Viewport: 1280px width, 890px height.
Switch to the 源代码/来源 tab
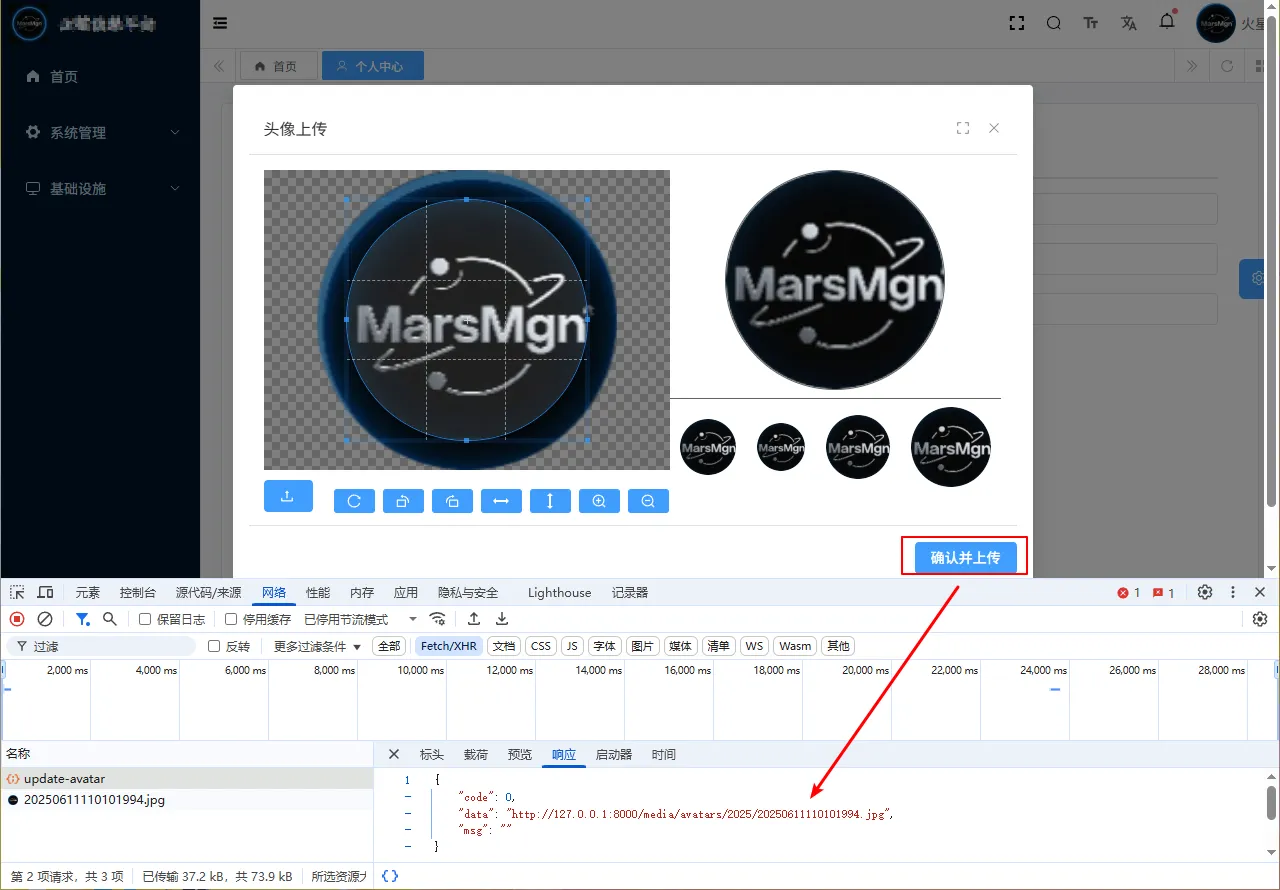tap(209, 592)
